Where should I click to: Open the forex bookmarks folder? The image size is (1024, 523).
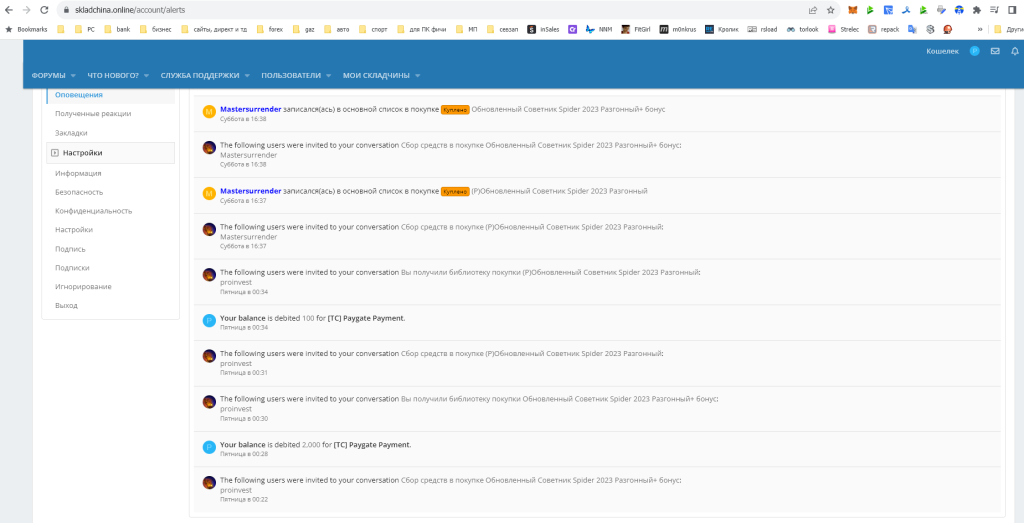point(270,29)
